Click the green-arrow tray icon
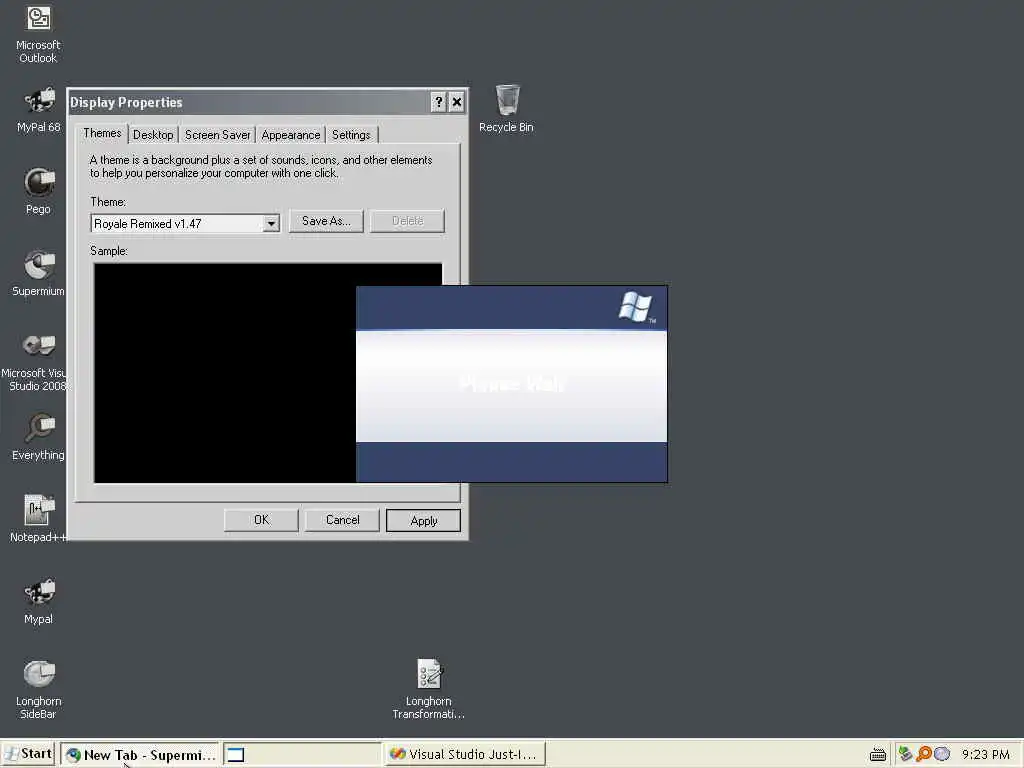1024x768 pixels. coord(905,754)
